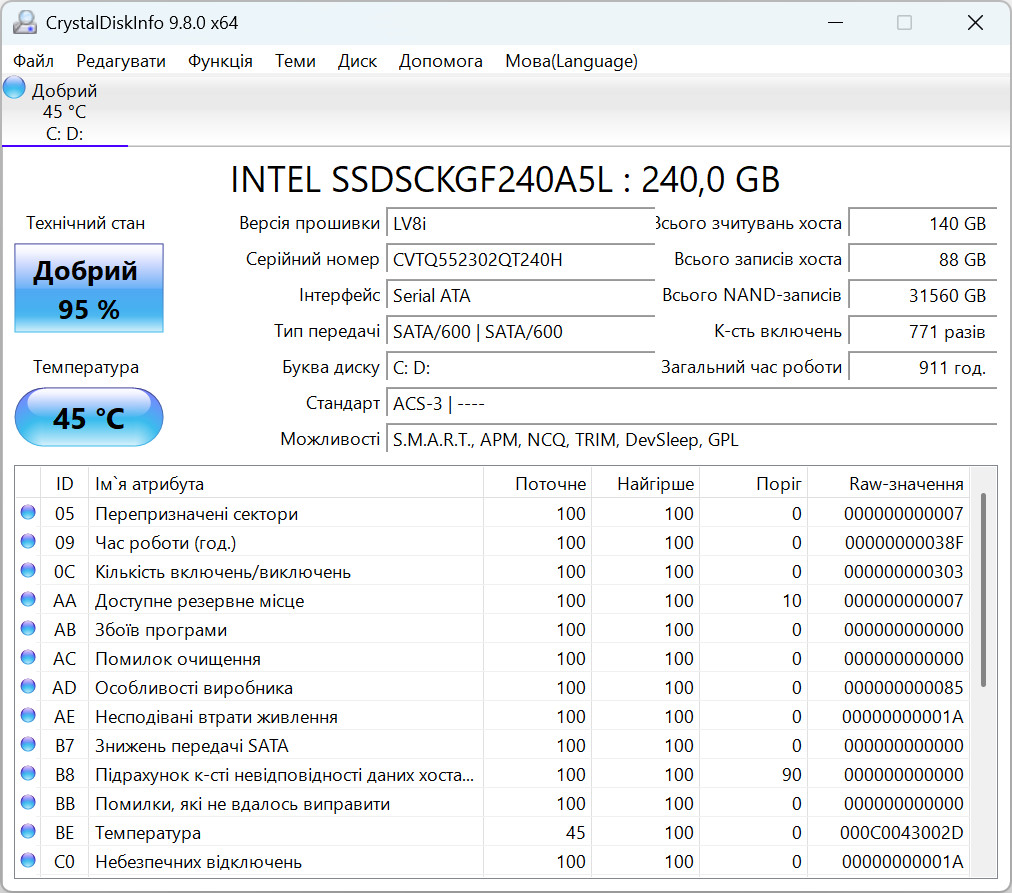1012x893 pixels.
Task: Click serial number field CVTQ552302QT240H
Action: click(520, 260)
